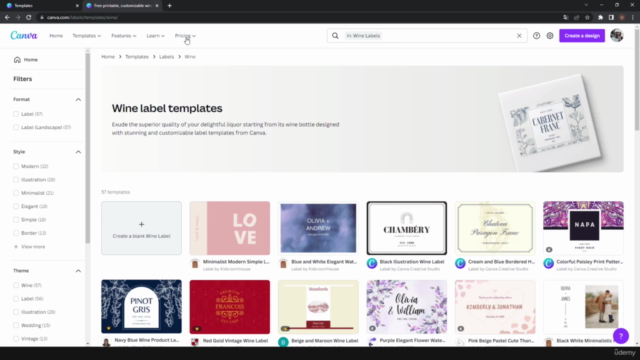640x360 pixels.
Task: Click the Share page icon in address bar
Action: 576,18
